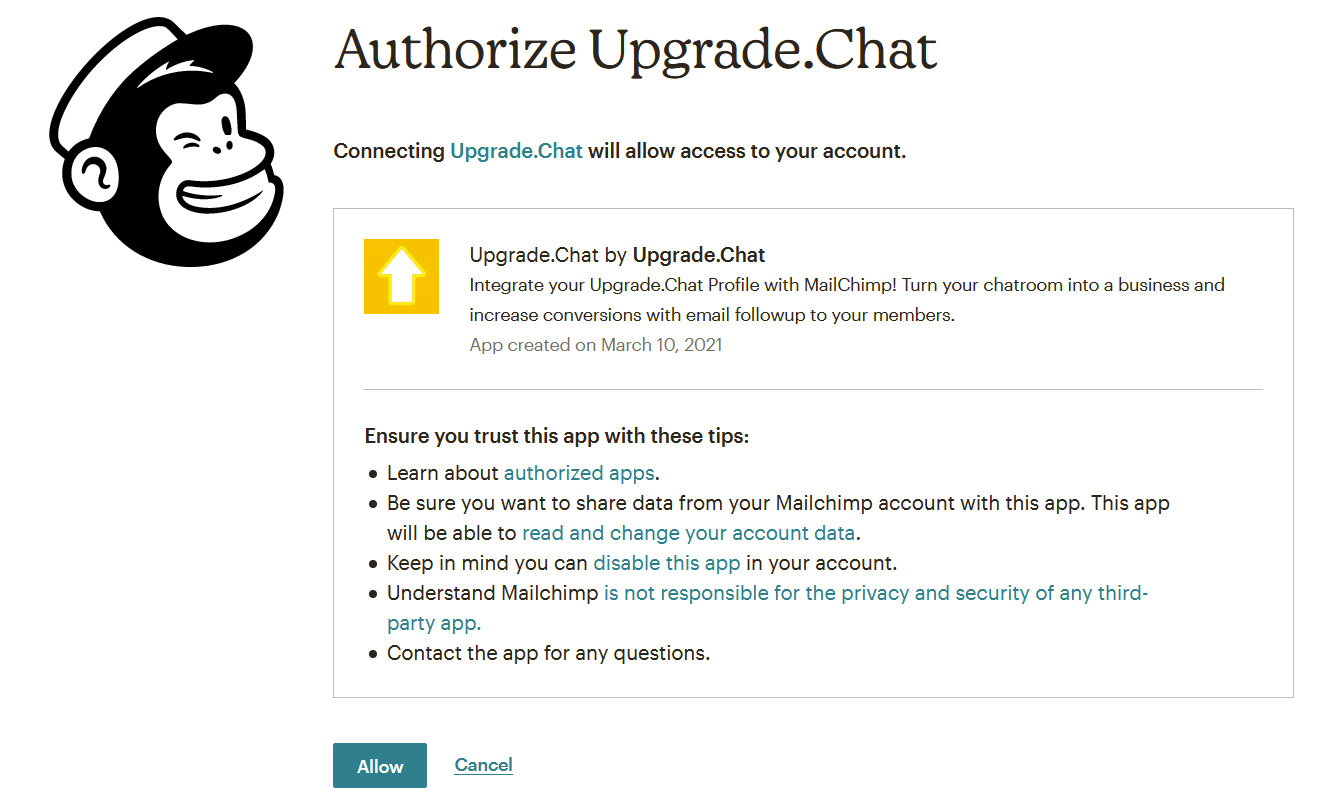Click the Contact the app for any questions tip

click(548, 653)
